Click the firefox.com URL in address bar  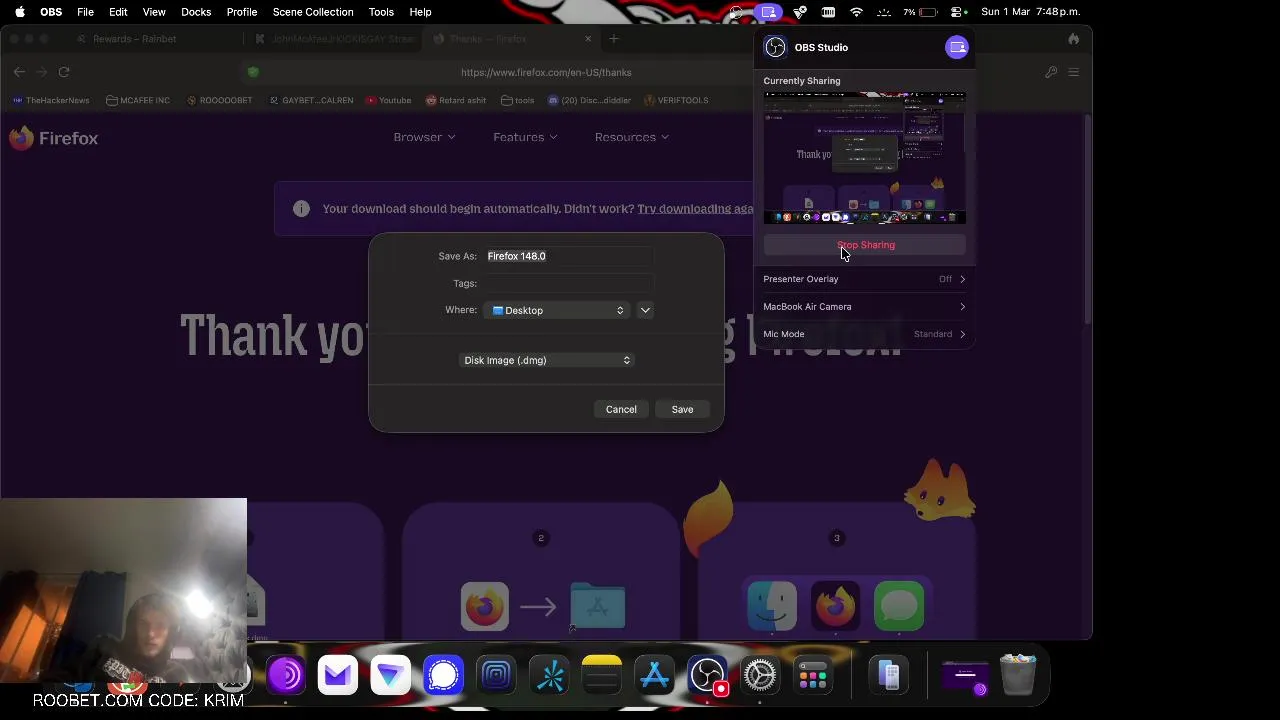tap(546, 72)
